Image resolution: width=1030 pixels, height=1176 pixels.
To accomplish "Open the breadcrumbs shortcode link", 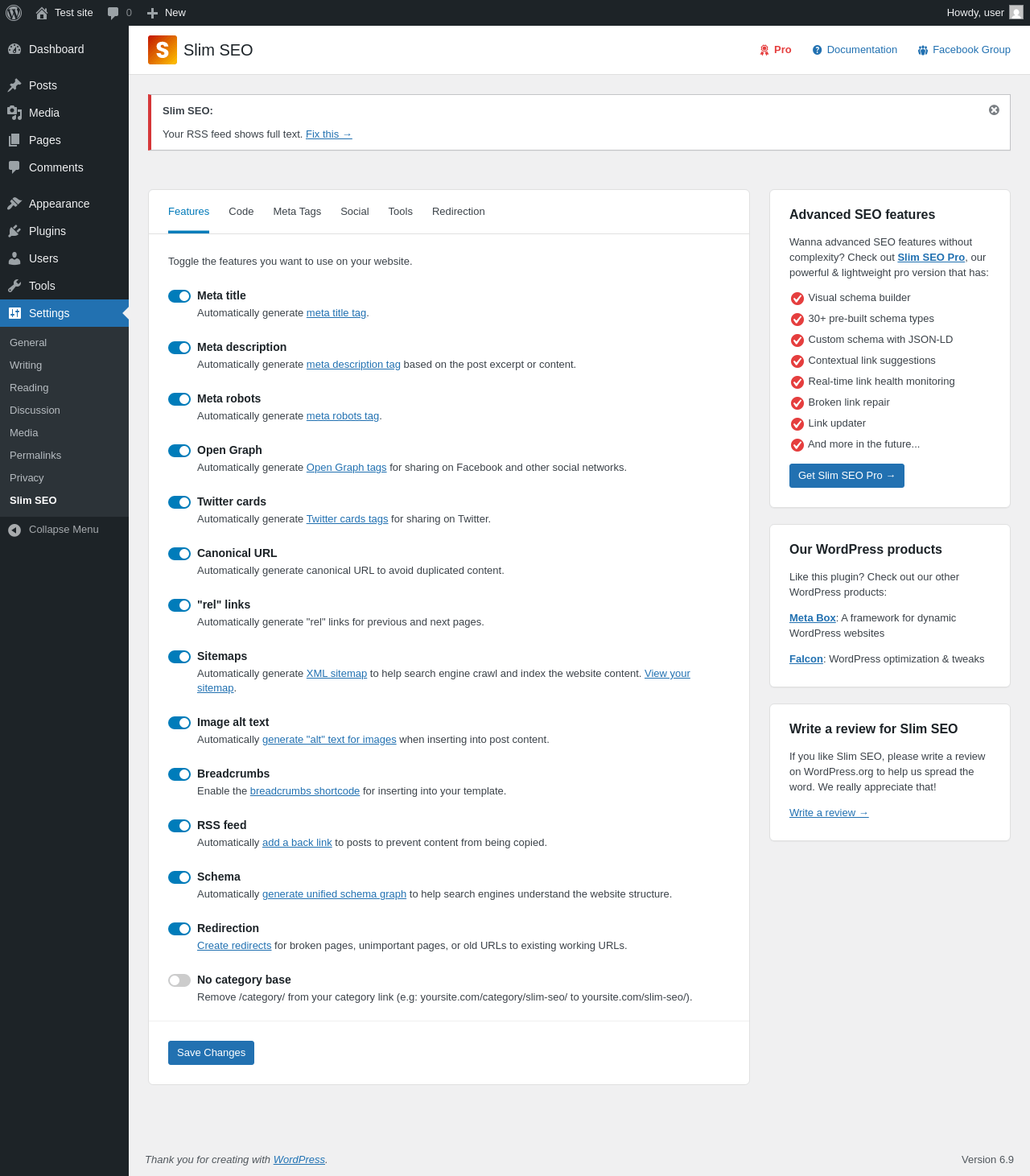I will [x=305, y=791].
